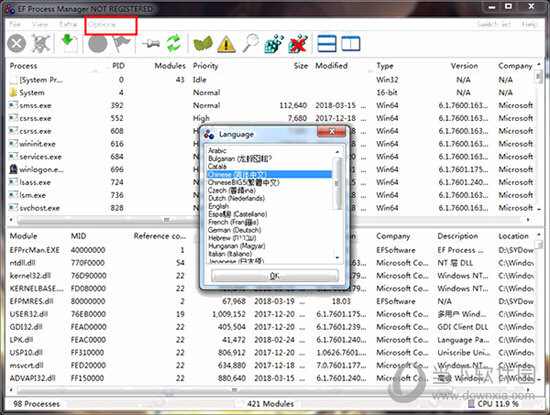550x415 pixels.
Task: Sort modules by MID column
Action: click(x=78, y=236)
